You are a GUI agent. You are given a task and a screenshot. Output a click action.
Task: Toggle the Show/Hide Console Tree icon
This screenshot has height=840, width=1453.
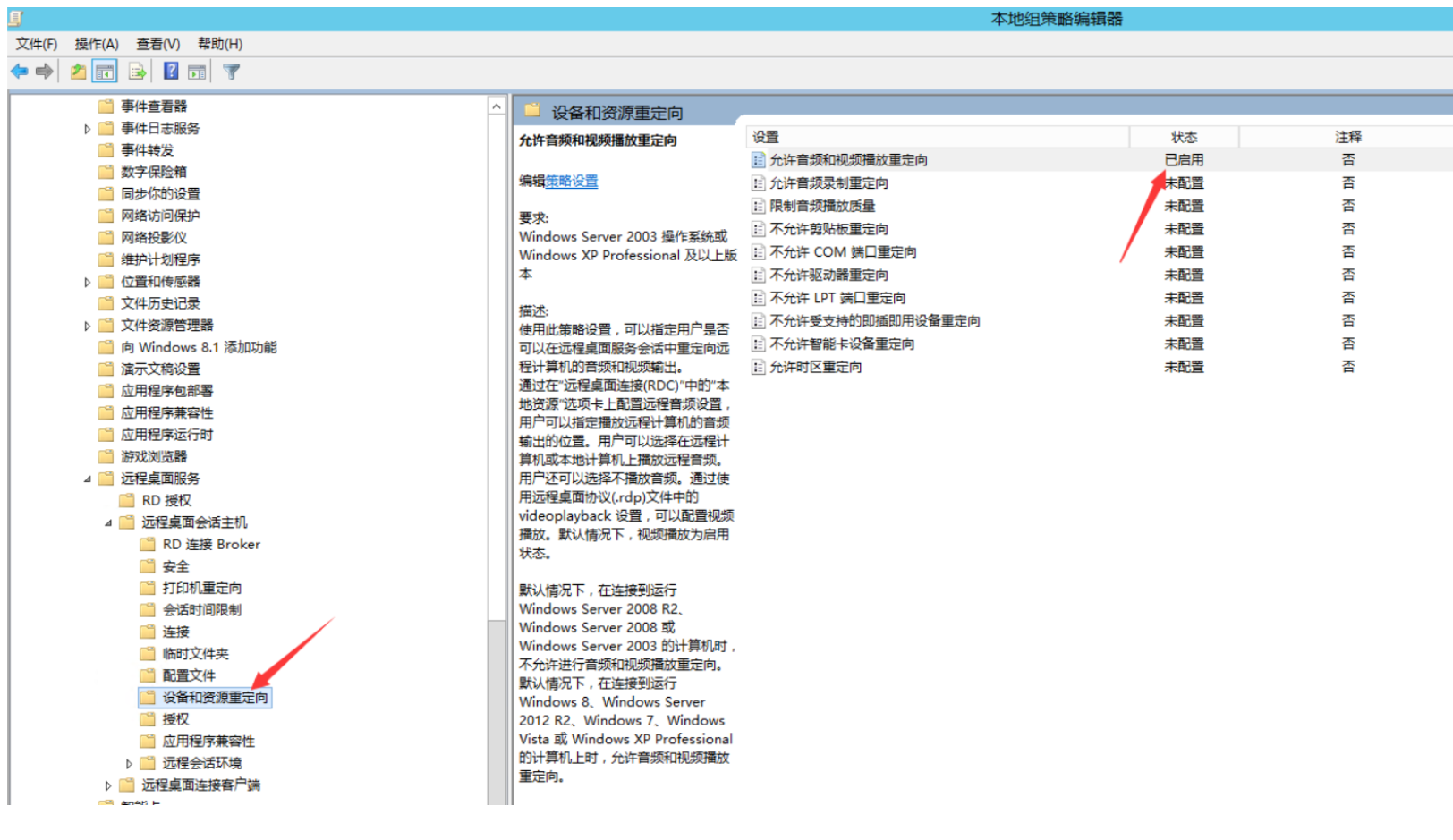[105, 72]
